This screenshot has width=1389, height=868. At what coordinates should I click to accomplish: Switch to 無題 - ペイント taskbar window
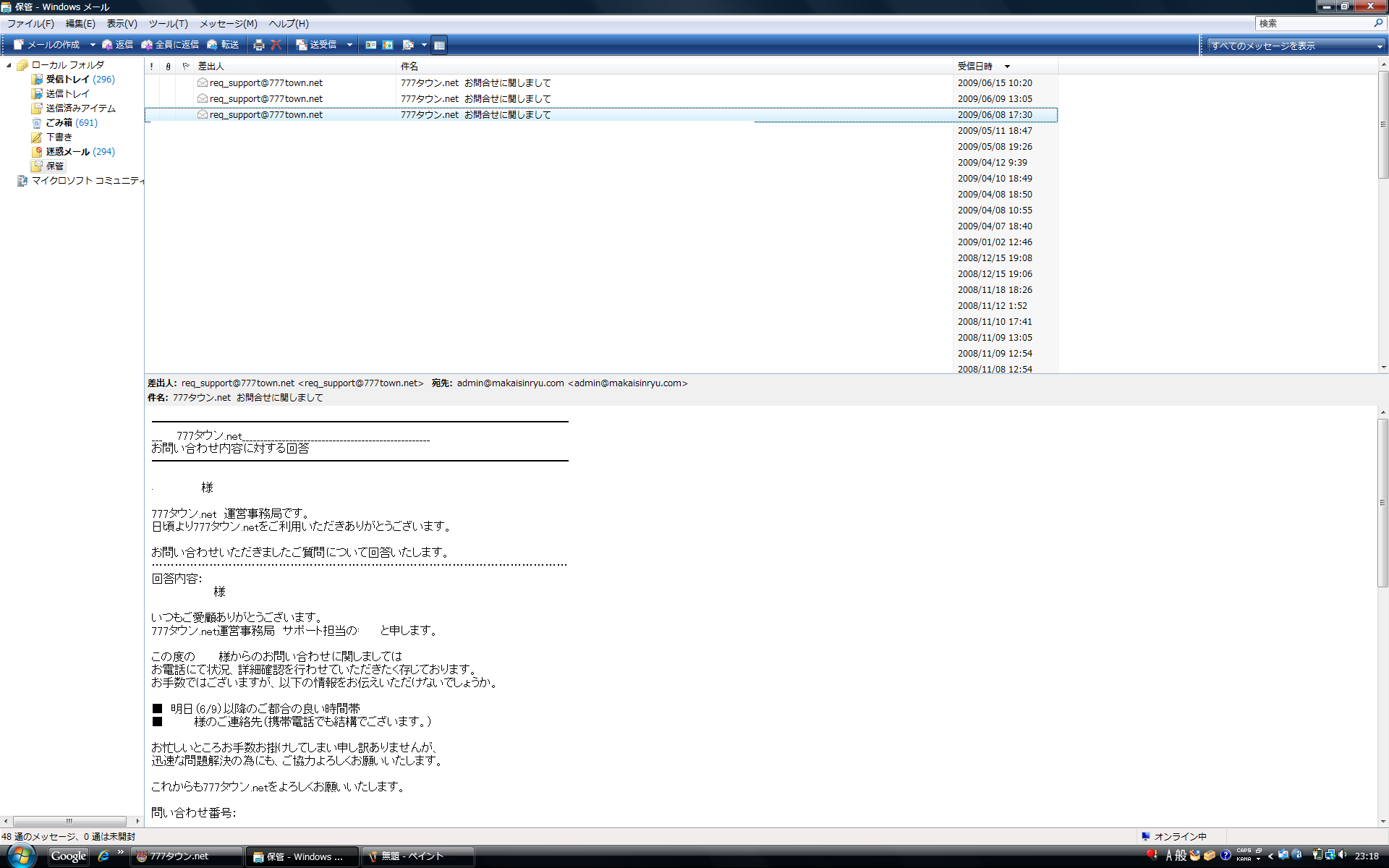click(x=418, y=856)
